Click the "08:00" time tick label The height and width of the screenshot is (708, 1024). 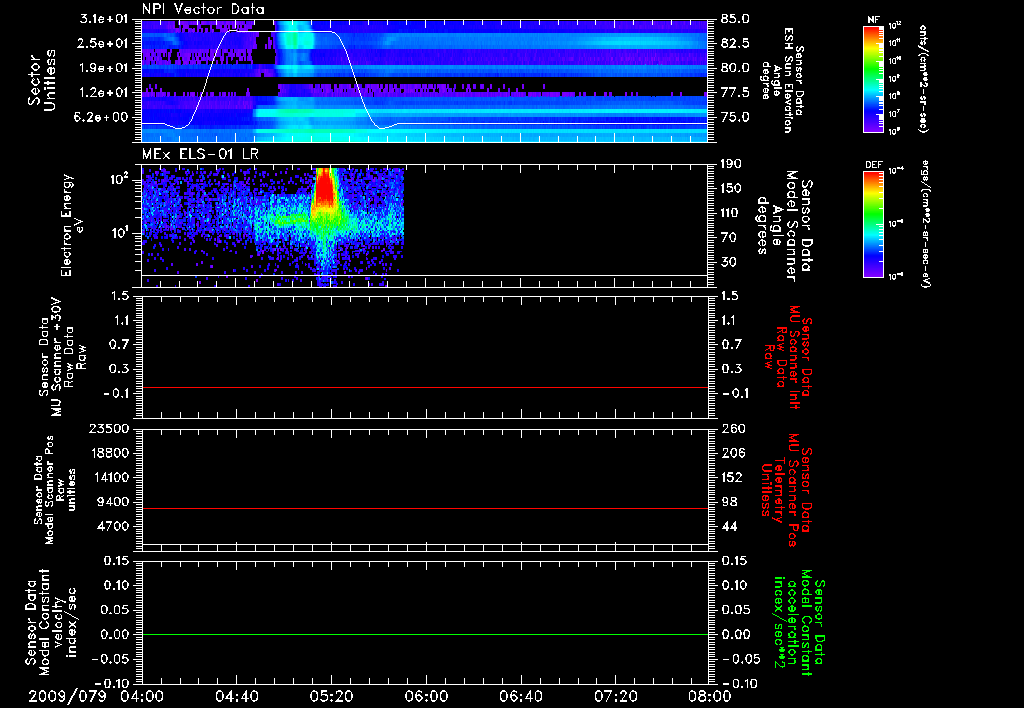pos(709,696)
